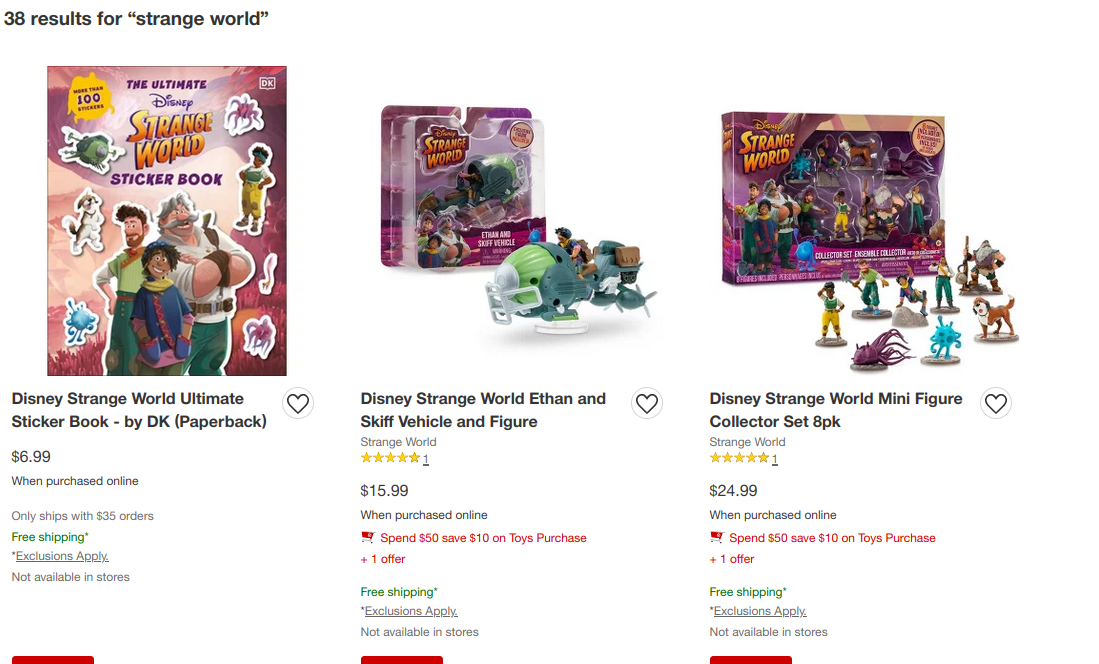Viewport: 1099px width, 664px height.
Task: Click Strange World brand under Collector Set
Action: click(x=747, y=442)
